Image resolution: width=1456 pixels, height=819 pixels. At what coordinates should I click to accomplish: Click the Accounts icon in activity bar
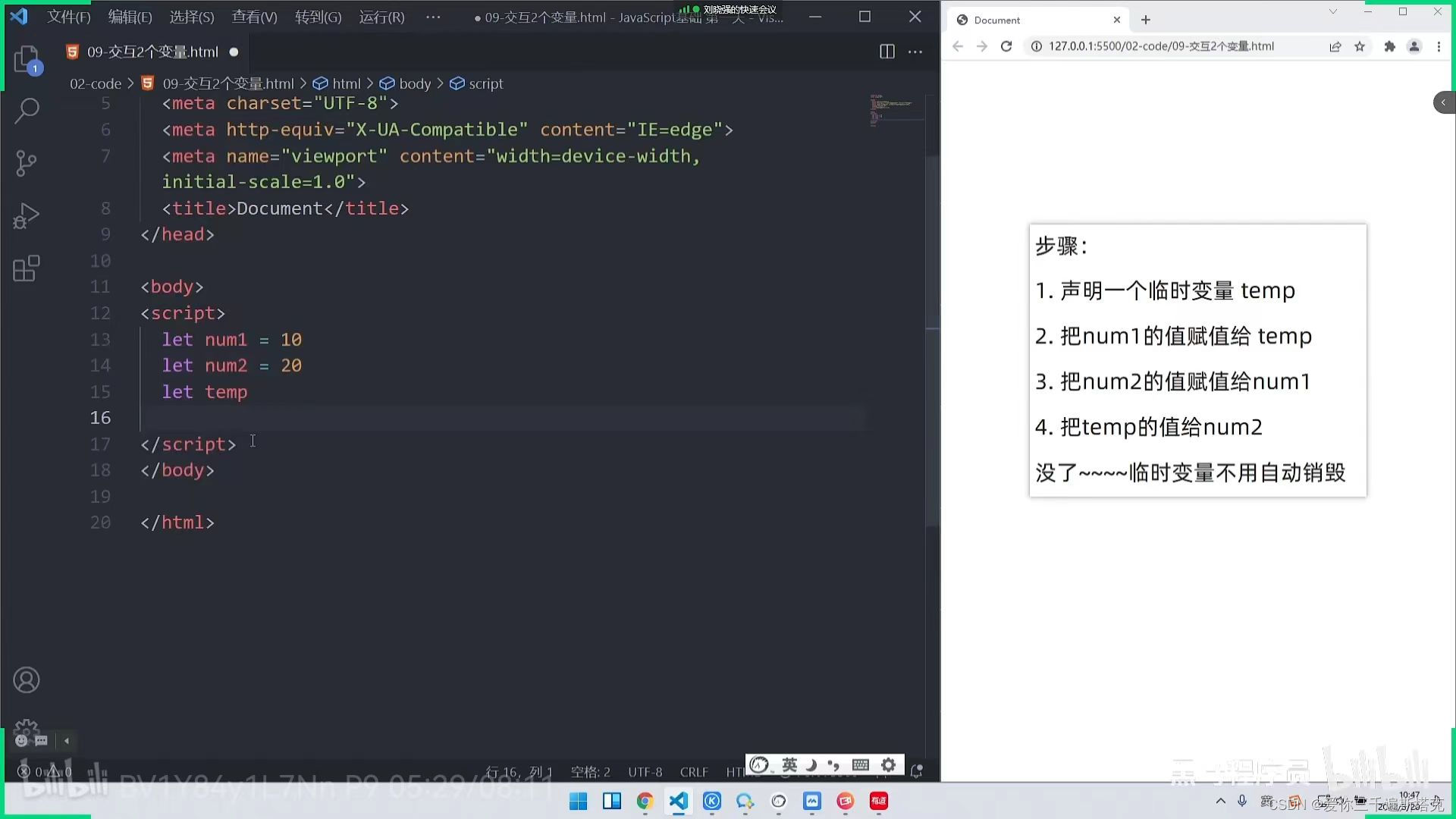coord(27,680)
